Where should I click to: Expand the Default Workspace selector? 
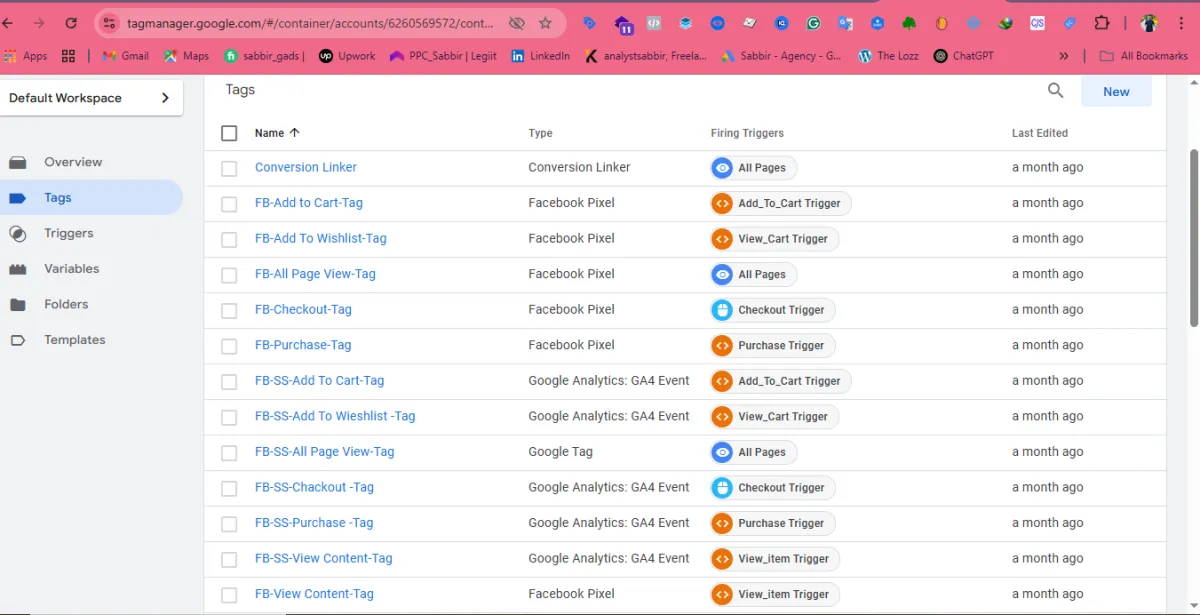91,98
